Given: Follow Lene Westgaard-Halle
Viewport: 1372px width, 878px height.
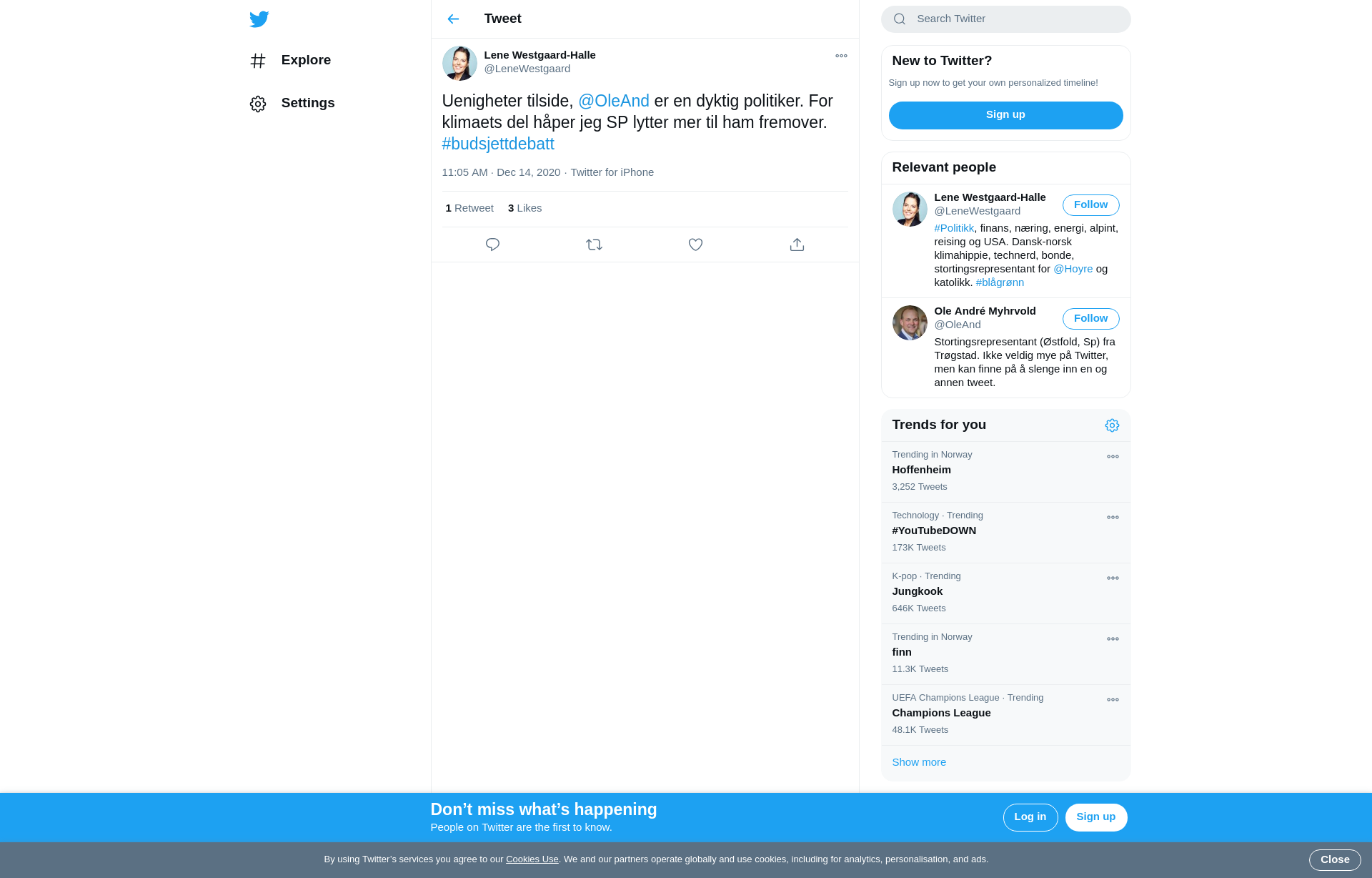Looking at the screenshot, I should 1090,205.
